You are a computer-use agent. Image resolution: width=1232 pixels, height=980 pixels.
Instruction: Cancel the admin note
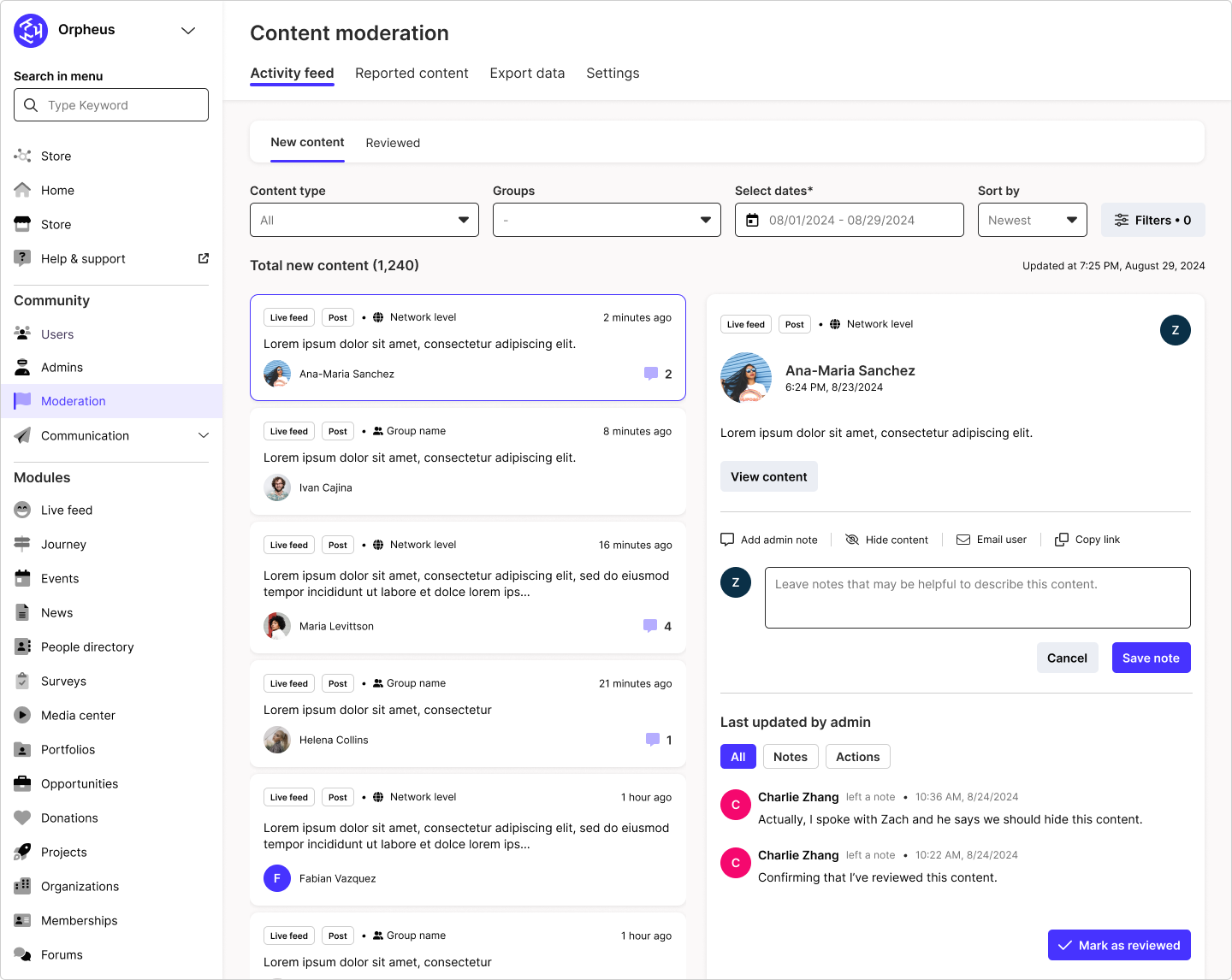(x=1067, y=658)
